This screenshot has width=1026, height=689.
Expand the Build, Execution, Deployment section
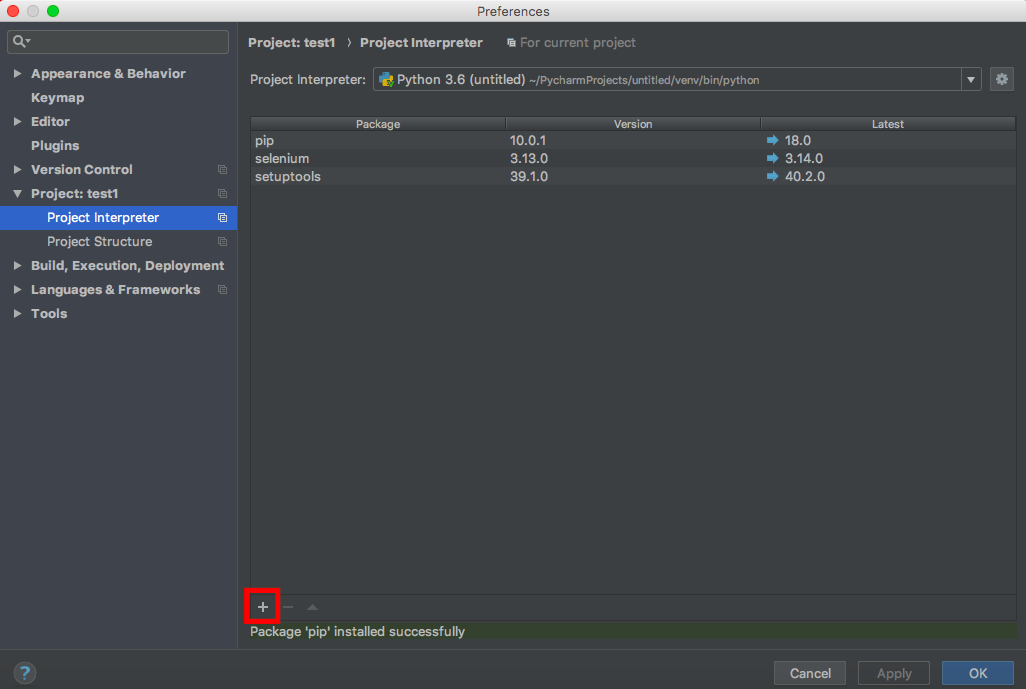pyautogui.click(x=17, y=265)
